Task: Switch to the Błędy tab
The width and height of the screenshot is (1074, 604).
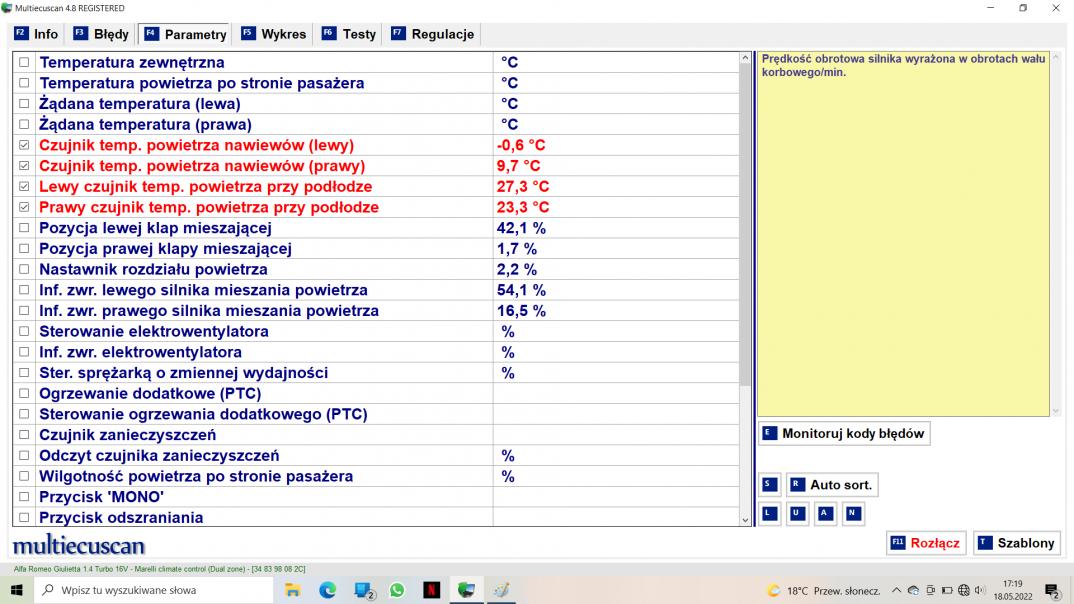Action: point(101,34)
